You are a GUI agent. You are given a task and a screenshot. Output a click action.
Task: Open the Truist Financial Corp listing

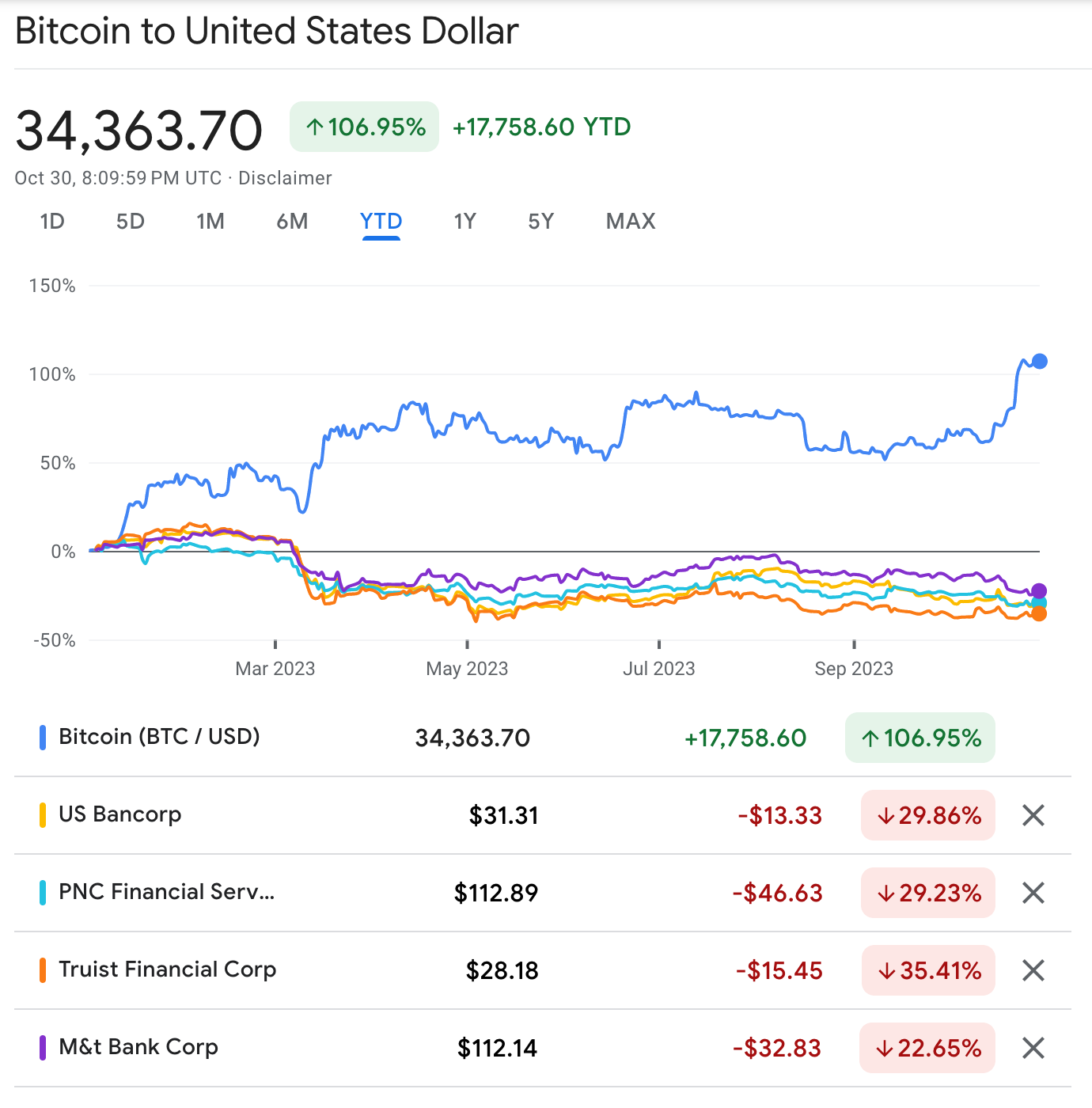point(168,970)
